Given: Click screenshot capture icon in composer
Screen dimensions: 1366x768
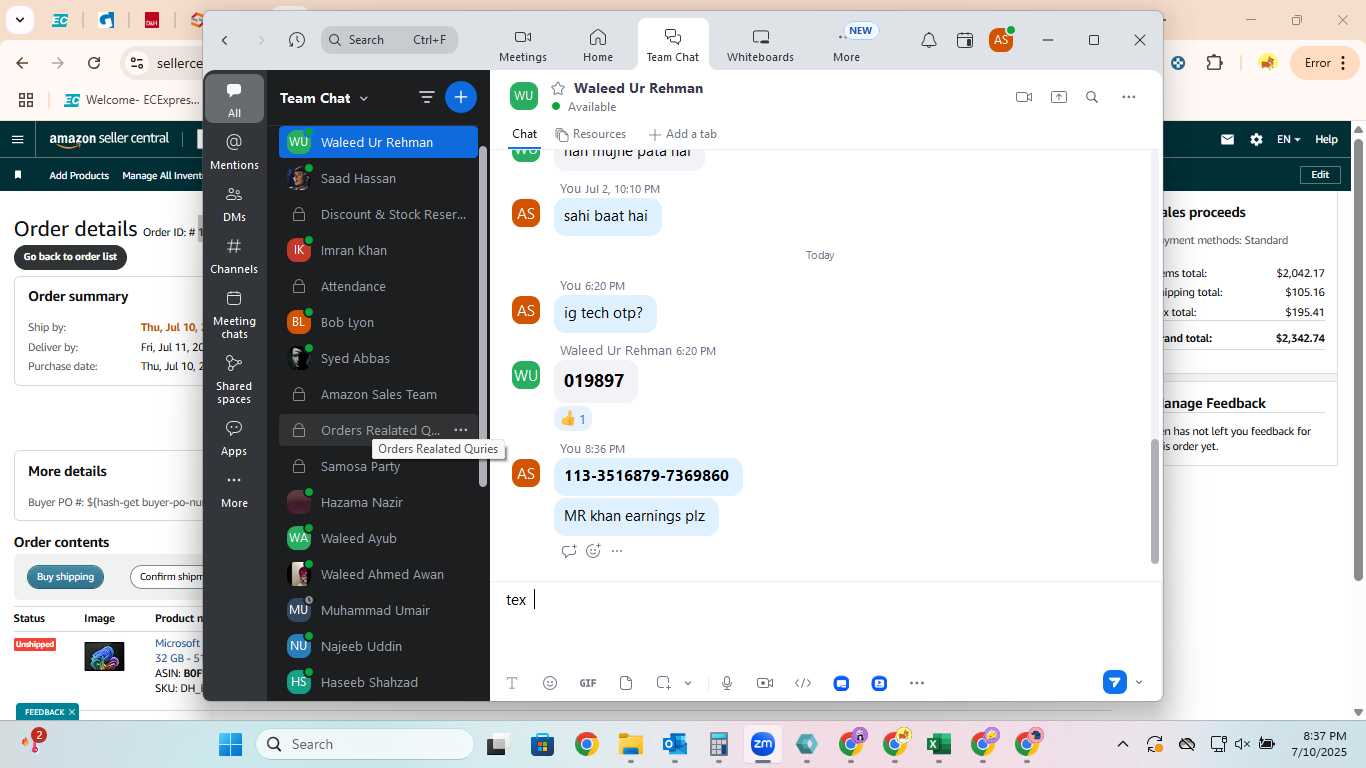Looking at the screenshot, I should pyautogui.click(x=664, y=683).
